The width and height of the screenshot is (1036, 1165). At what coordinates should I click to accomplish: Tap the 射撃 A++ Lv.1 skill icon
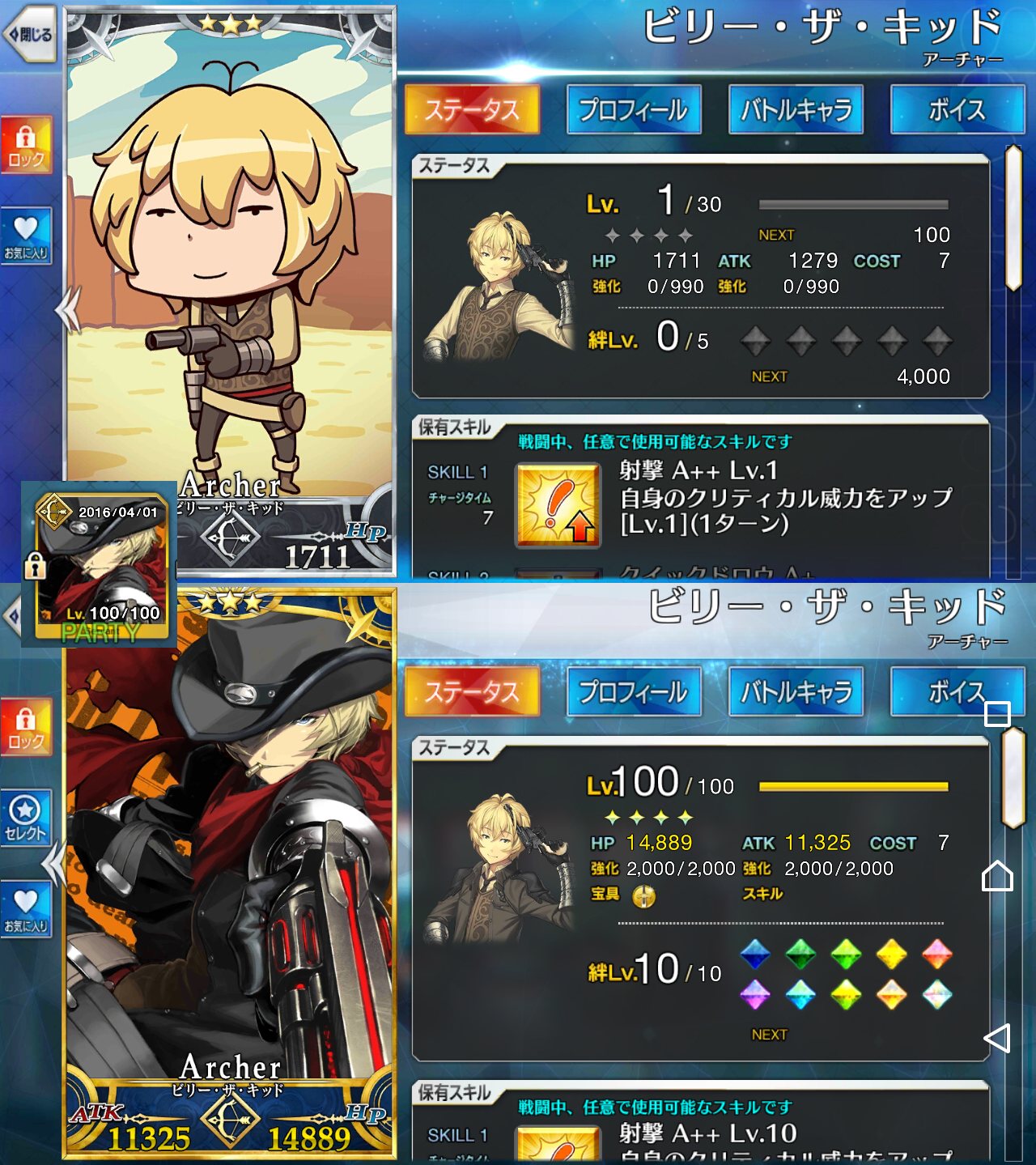coord(558,505)
